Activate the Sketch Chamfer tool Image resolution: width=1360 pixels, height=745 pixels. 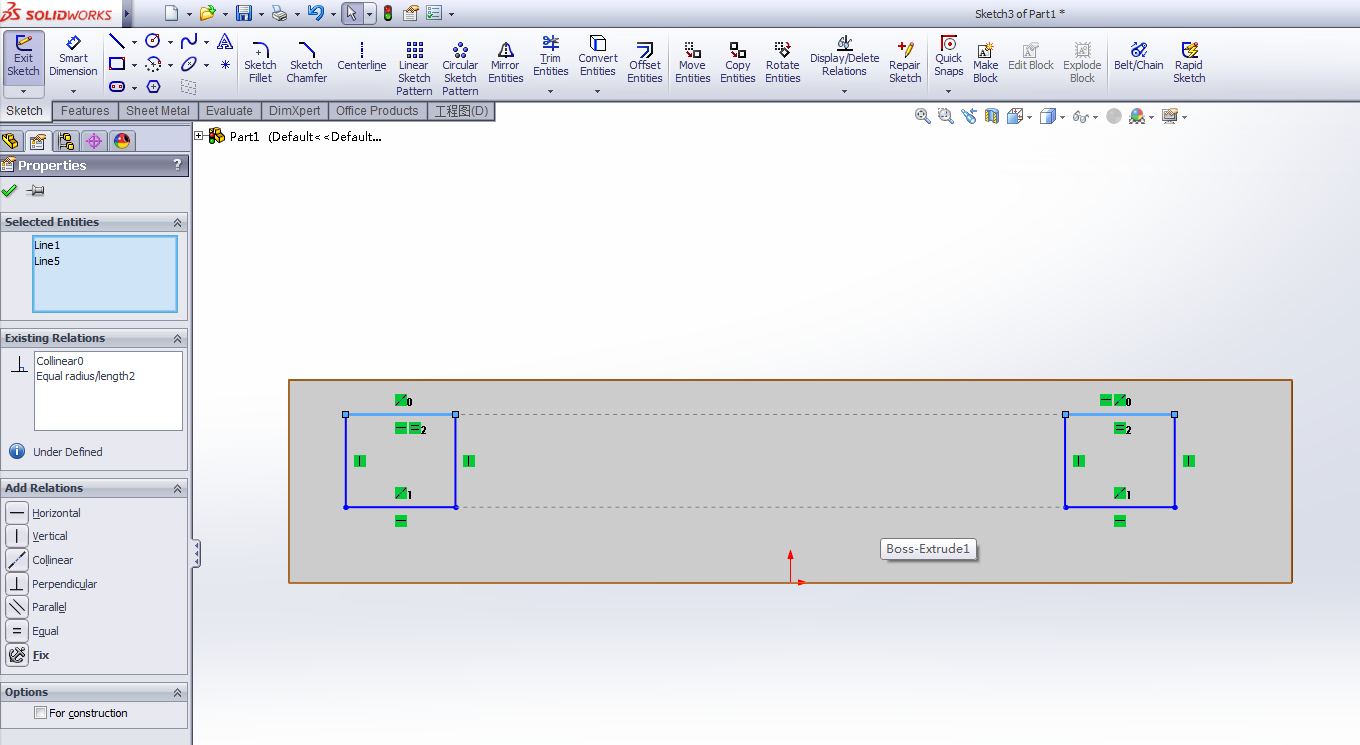[307, 64]
